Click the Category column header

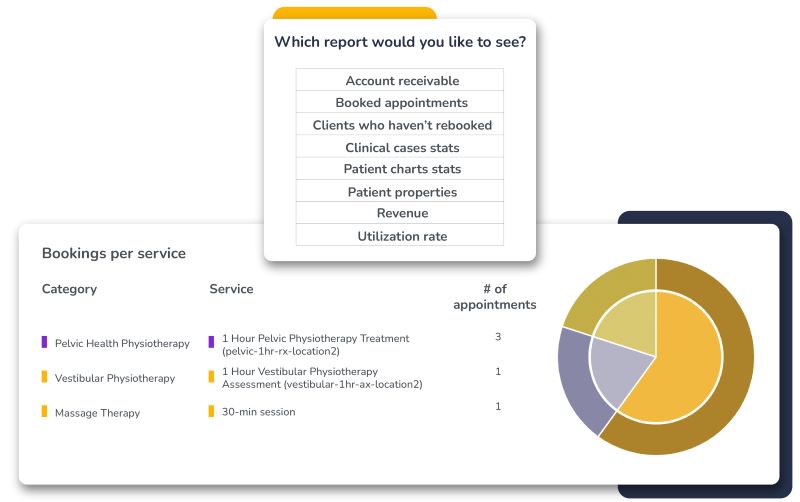(x=69, y=289)
